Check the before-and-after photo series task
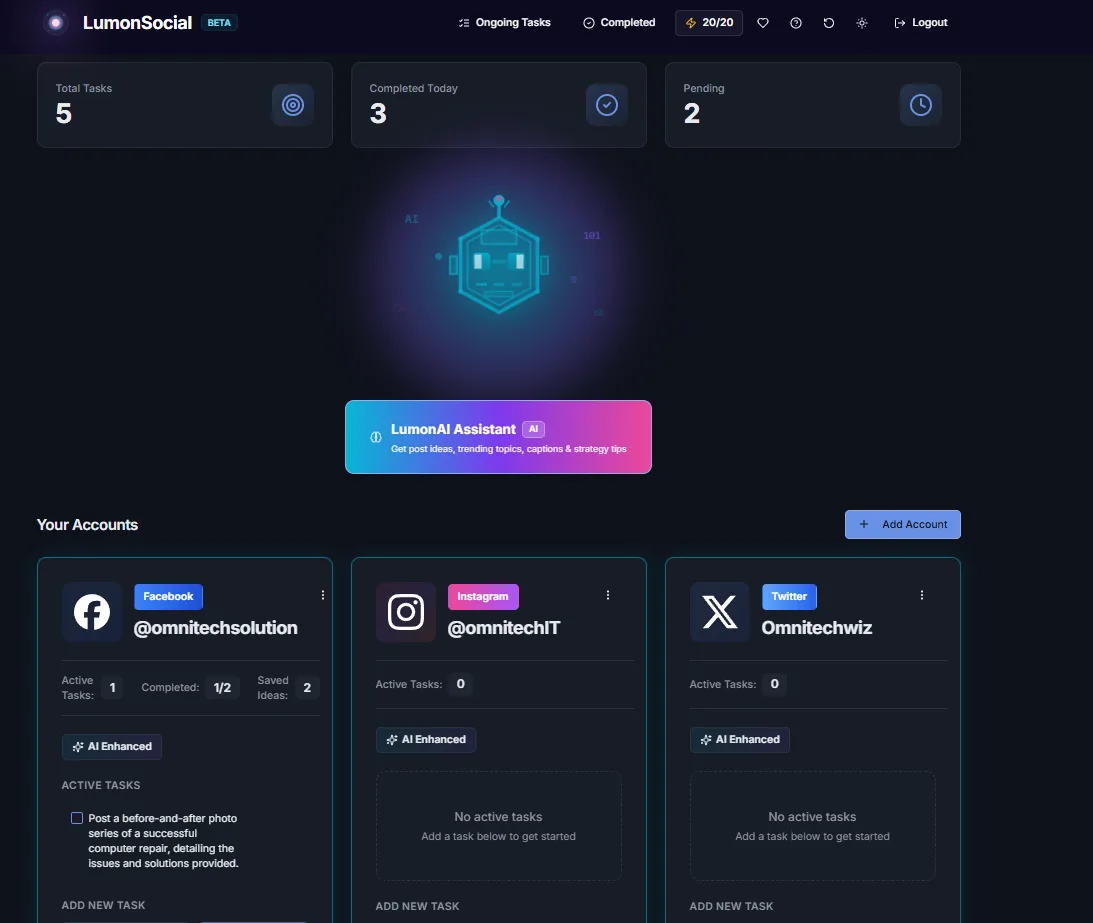The width and height of the screenshot is (1093, 923). [x=77, y=818]
